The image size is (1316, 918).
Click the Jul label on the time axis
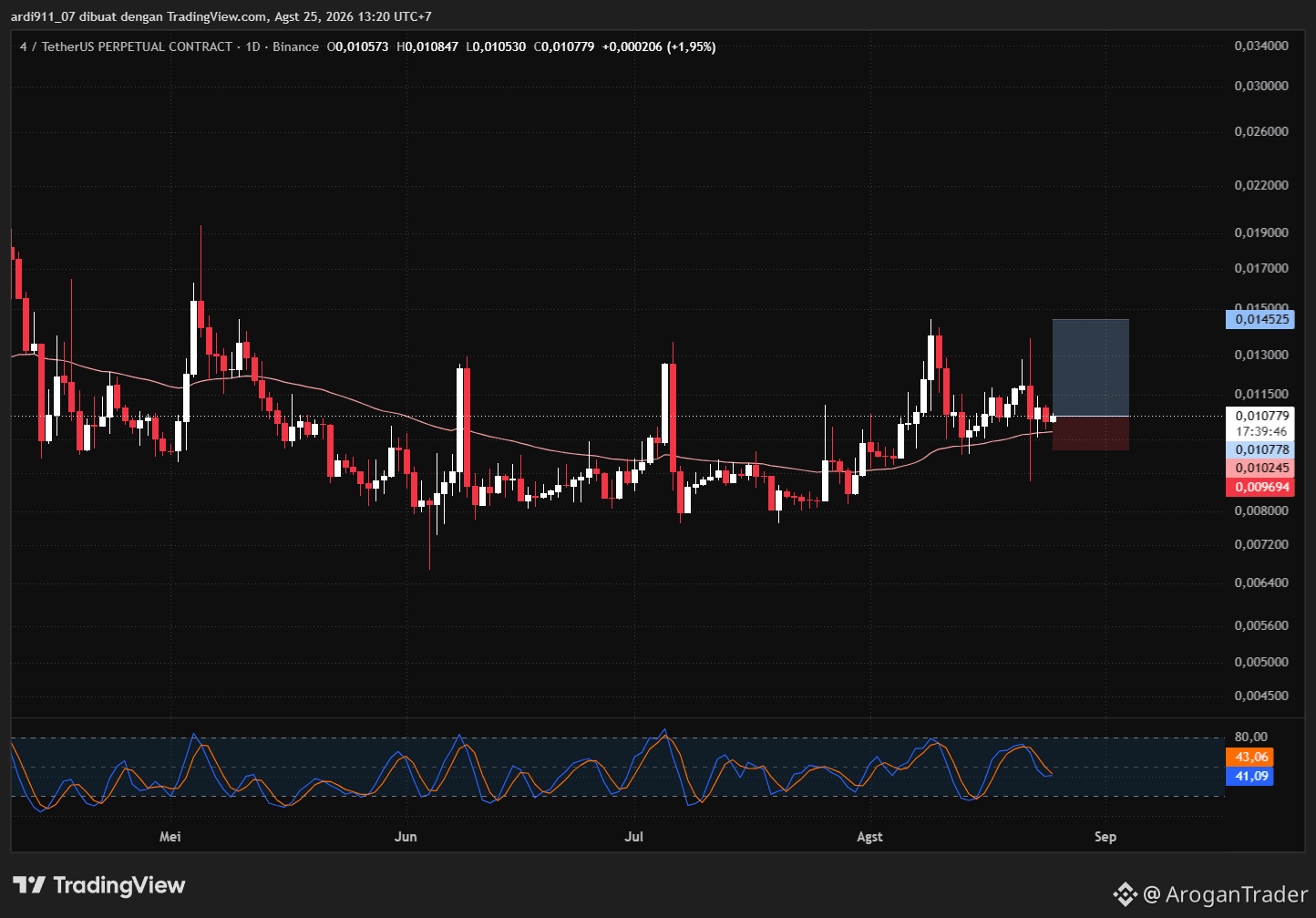click(633, 836)
